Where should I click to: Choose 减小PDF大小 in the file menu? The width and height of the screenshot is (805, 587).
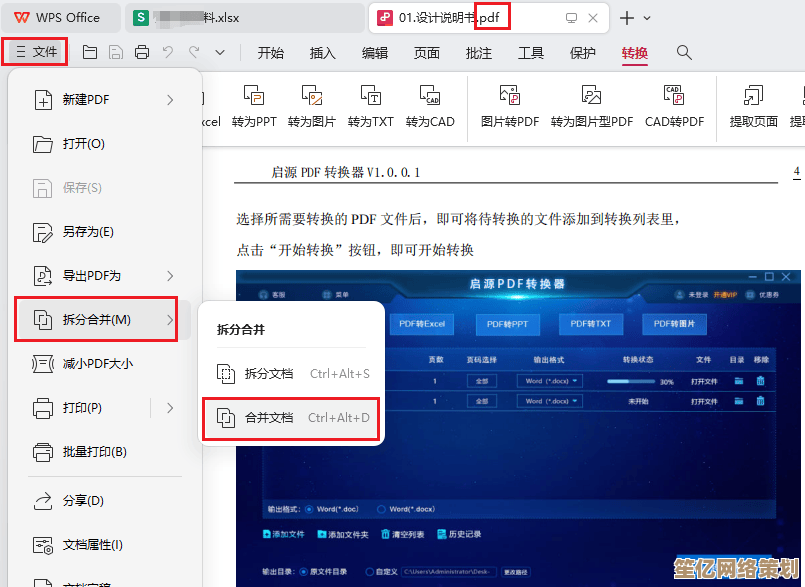[x=103, y=364]
